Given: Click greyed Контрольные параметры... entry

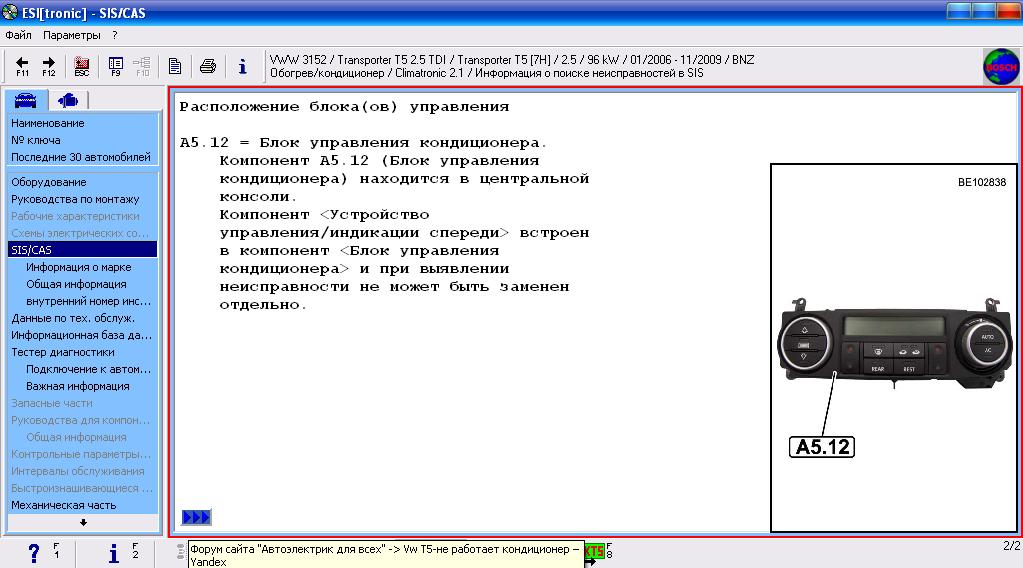Looking at the screenshot, I should coord(82,454).
